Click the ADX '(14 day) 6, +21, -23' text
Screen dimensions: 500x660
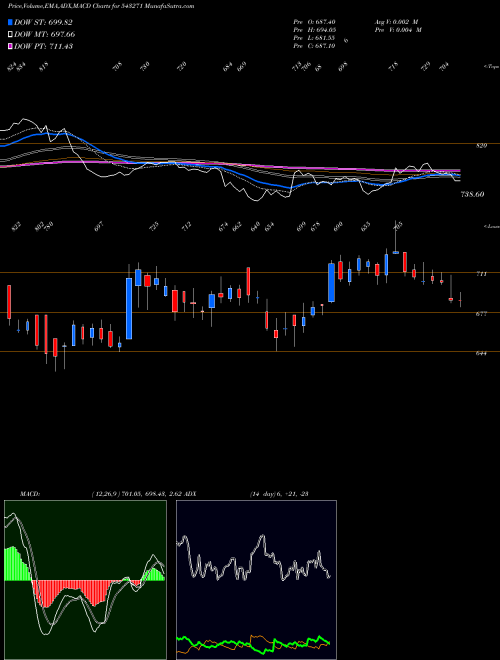click(279, 494)
